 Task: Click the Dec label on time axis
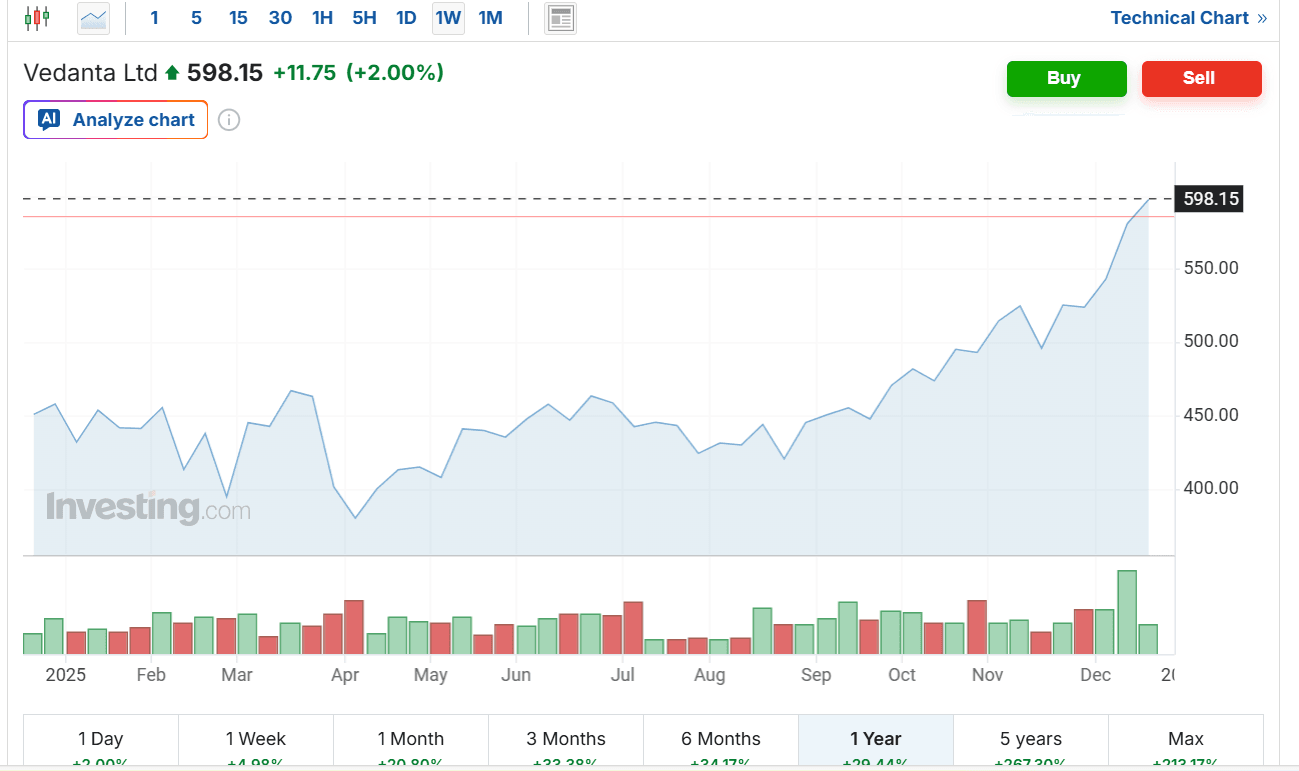tap(1096, 675)
